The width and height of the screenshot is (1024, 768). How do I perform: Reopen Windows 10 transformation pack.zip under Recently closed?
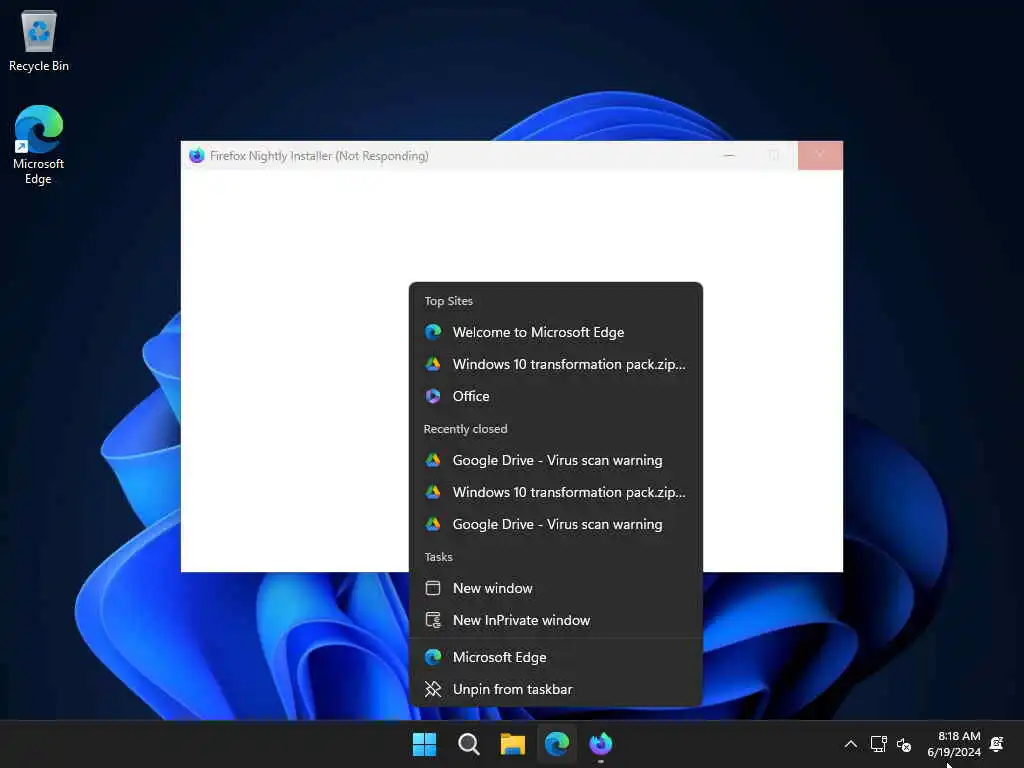coord(556,492)
